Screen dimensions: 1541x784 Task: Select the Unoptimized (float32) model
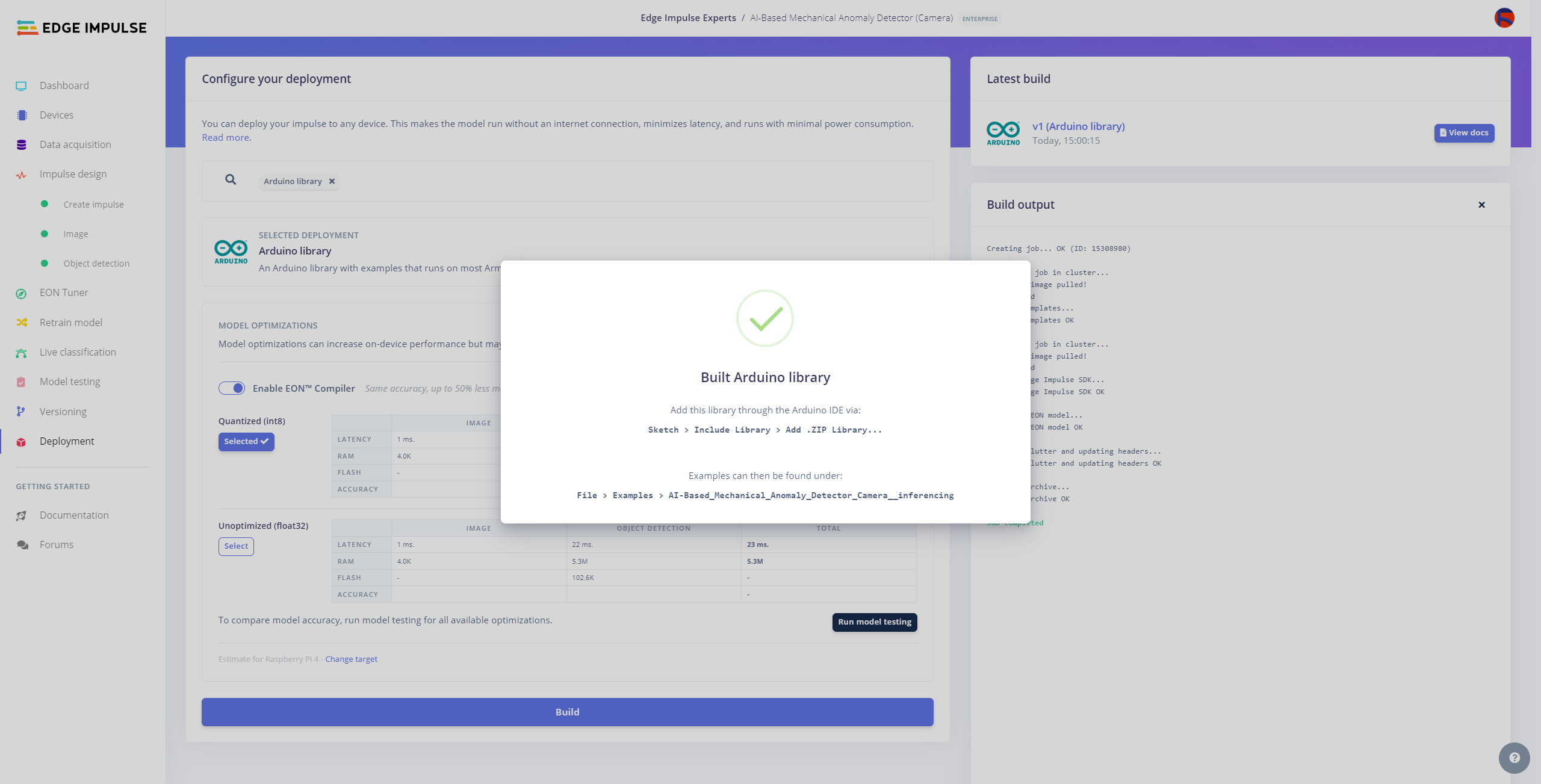236,546
